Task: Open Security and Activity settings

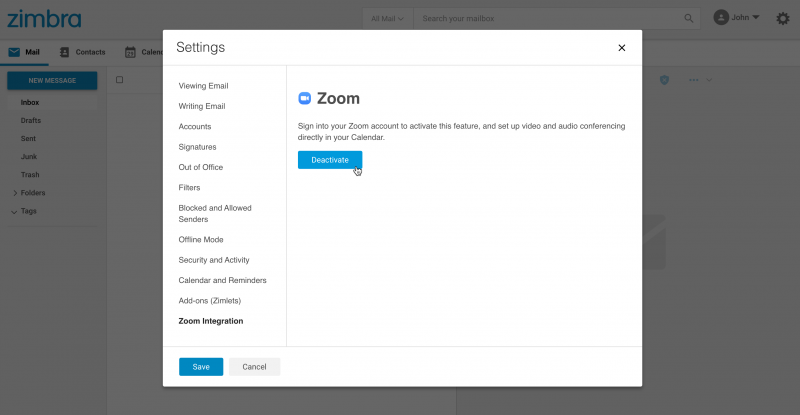Action: pyautogui.click(x=214, y=260)
